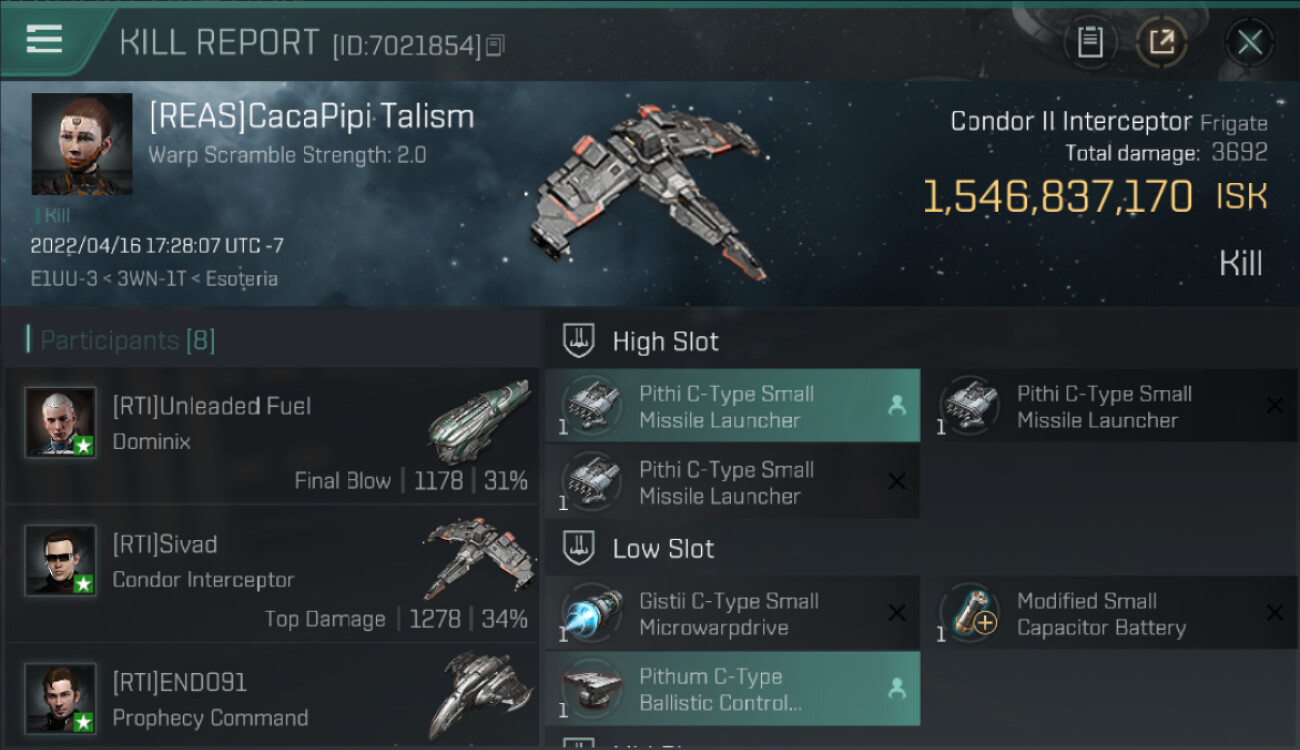This screenshot has width=1300, height=750.
Task: Inspect the Dominix ship icon
Action: (x=479, y=420)
